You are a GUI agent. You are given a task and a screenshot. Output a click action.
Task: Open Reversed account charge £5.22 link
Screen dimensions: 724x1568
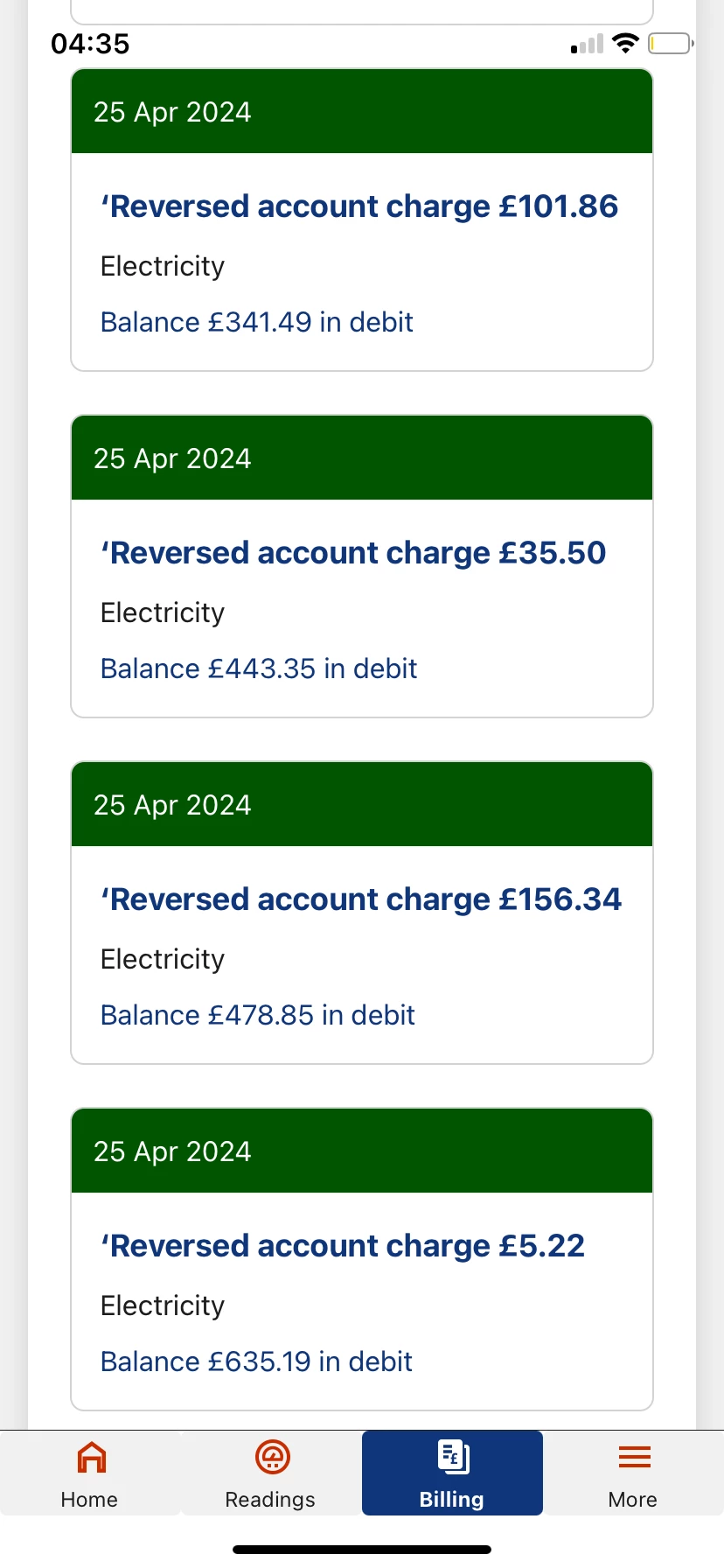click(343, 1246)
